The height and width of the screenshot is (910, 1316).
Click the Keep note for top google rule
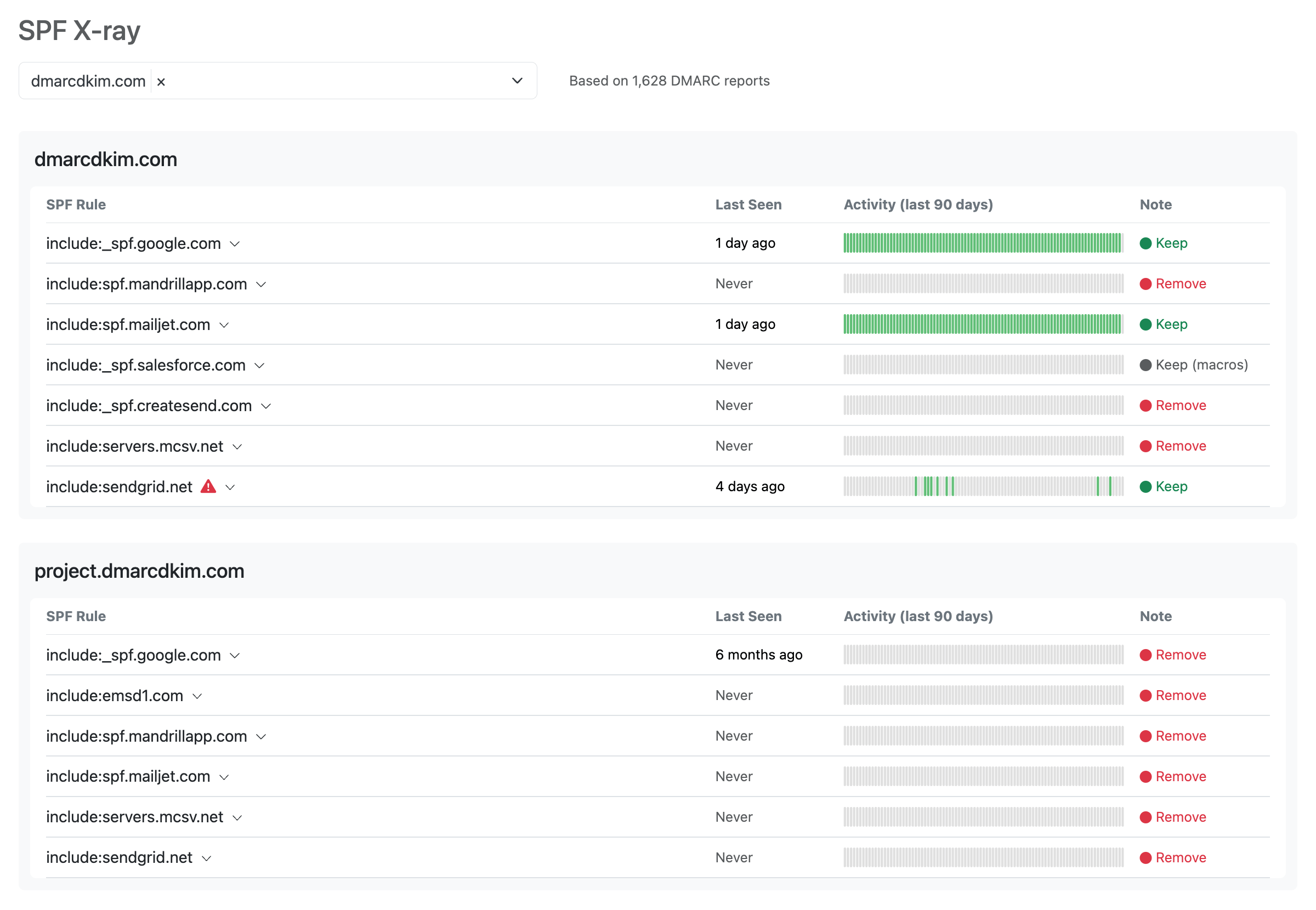click(1171, 243)
